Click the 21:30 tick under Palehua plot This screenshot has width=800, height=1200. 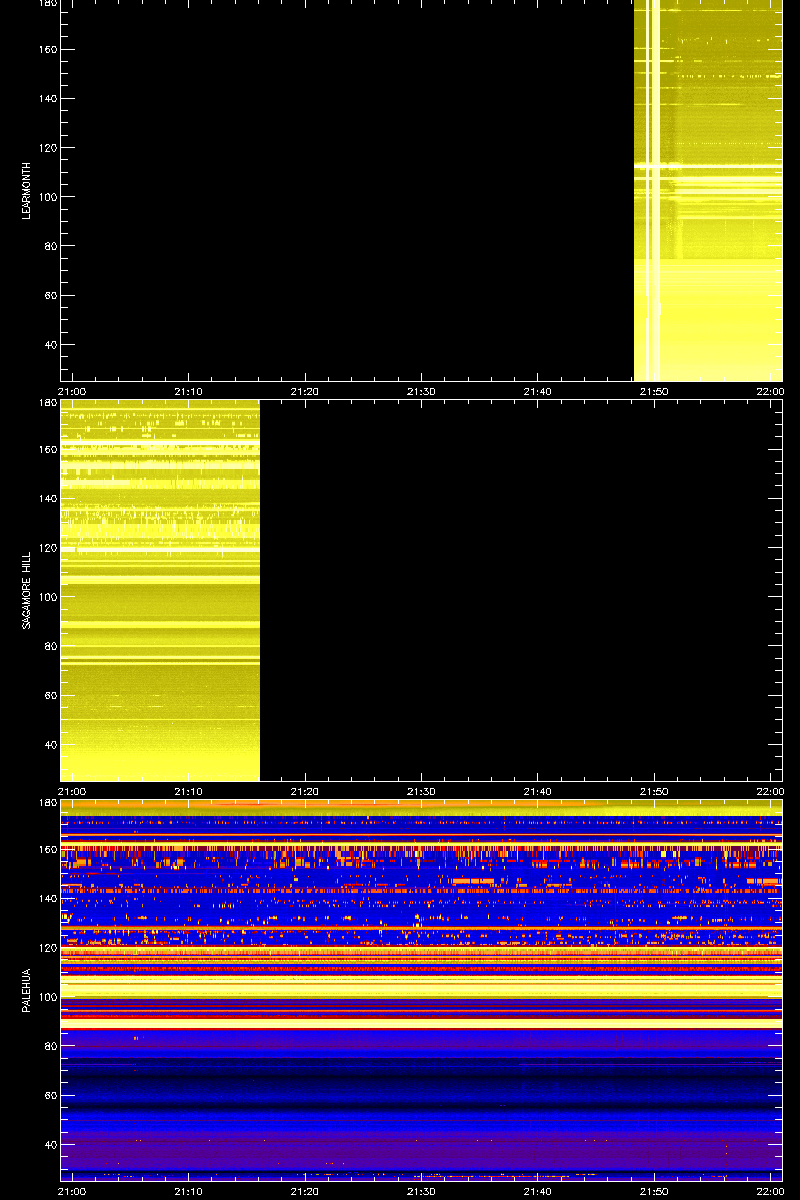(x=421, y=1191)
